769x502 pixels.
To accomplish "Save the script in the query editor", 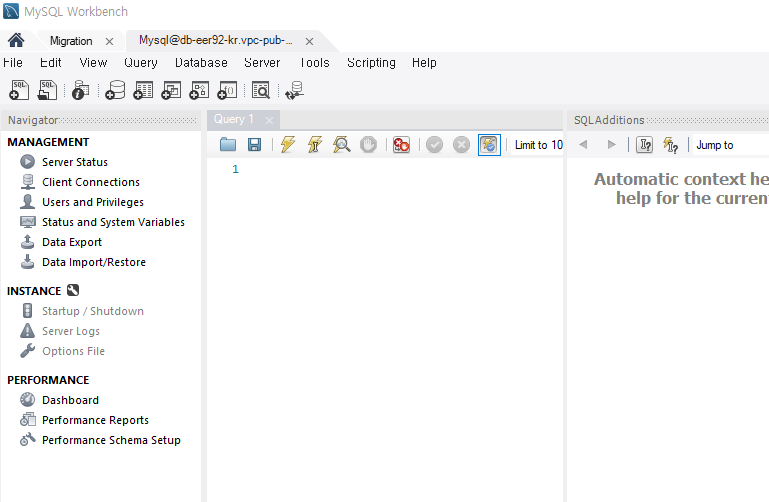I will [x=254, y=145].
